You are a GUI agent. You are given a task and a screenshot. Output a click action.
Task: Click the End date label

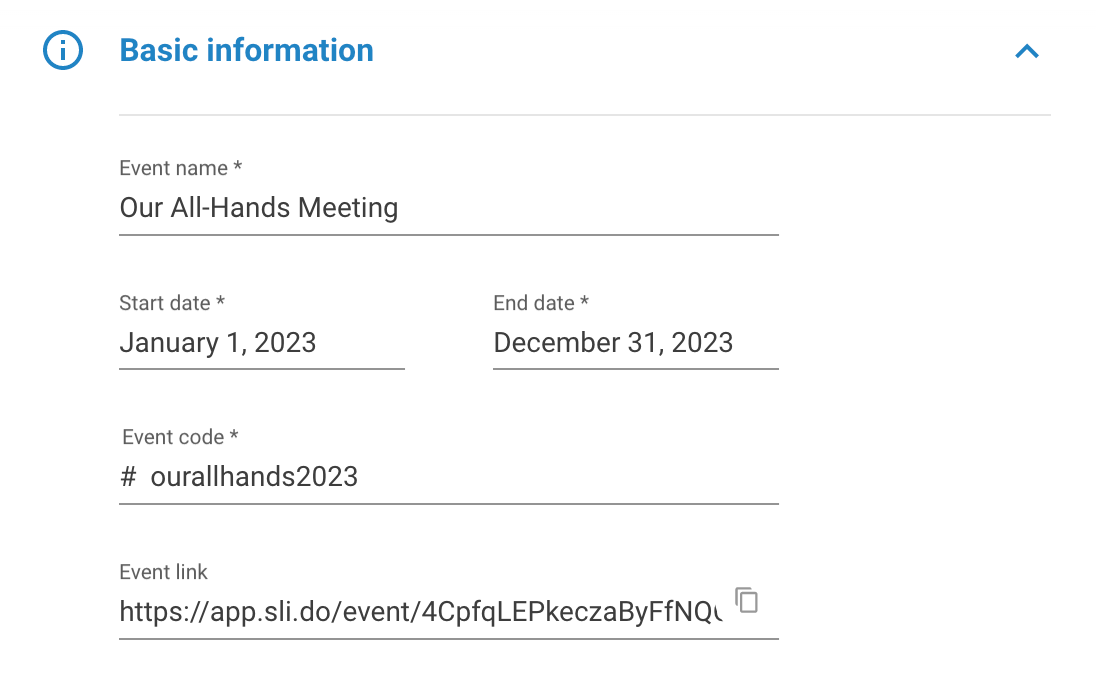pyautogui.click(x=534, y=303)
